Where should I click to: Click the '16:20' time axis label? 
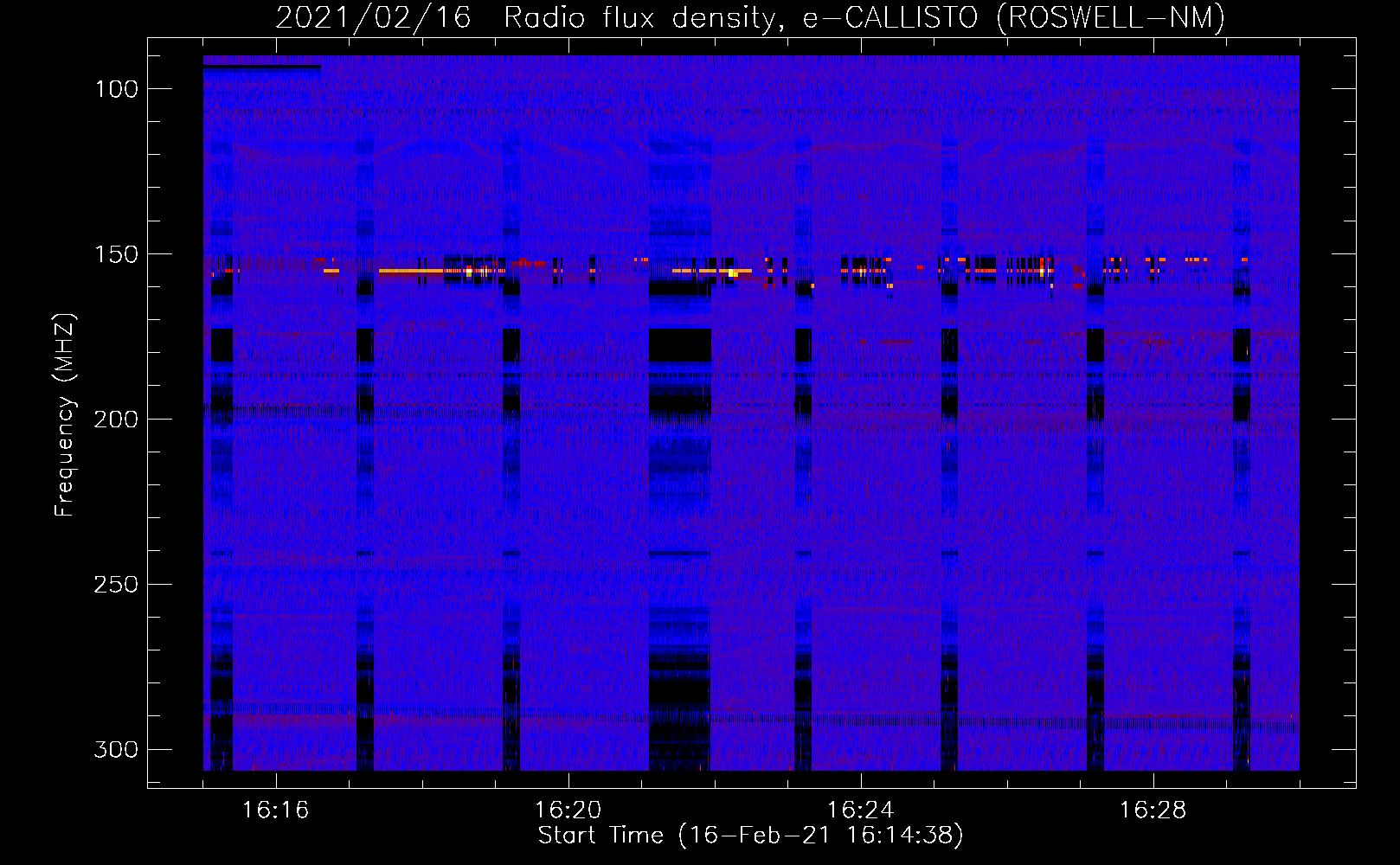(x=568, y=811)
